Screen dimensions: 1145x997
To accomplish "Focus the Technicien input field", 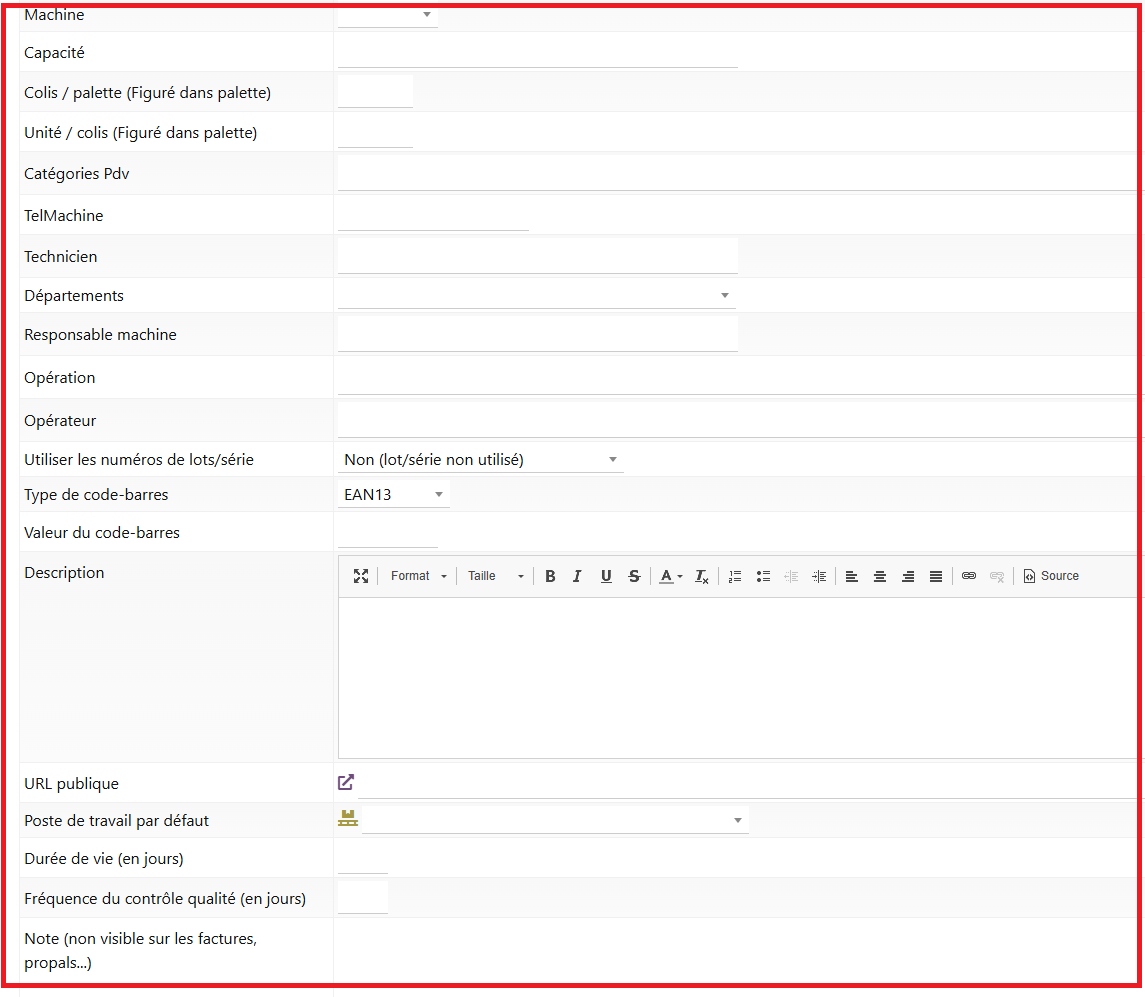I will tap(537, 256).
